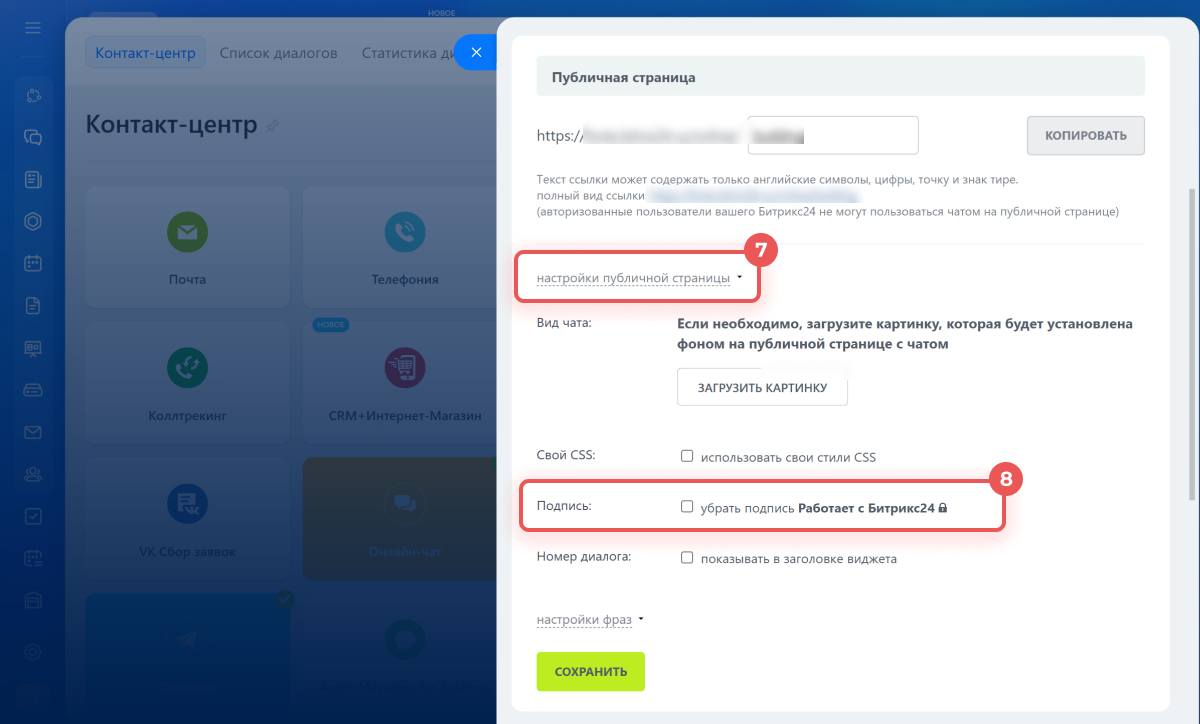Click the ЗАГРУЗИТЬ КАРТИНКУ button
This screenshot has width=1200, height=724.
(x=762, y=387)
